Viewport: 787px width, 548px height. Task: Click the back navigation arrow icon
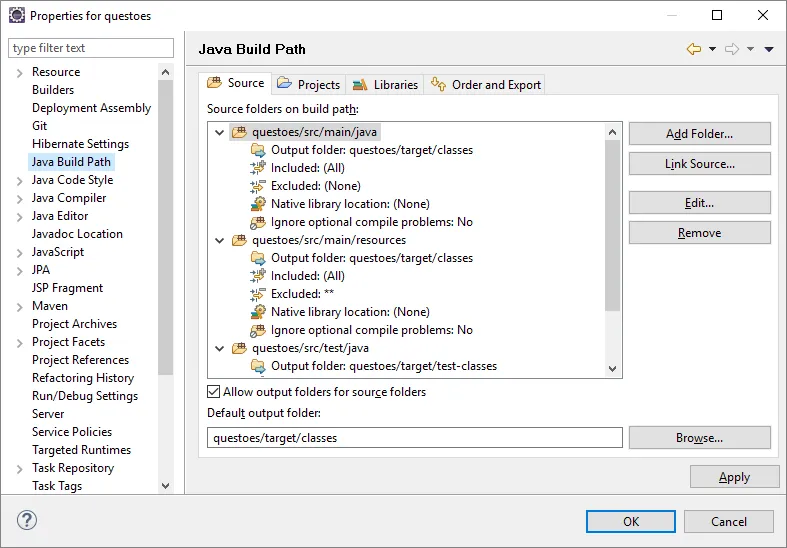click(x=693, y=49)
